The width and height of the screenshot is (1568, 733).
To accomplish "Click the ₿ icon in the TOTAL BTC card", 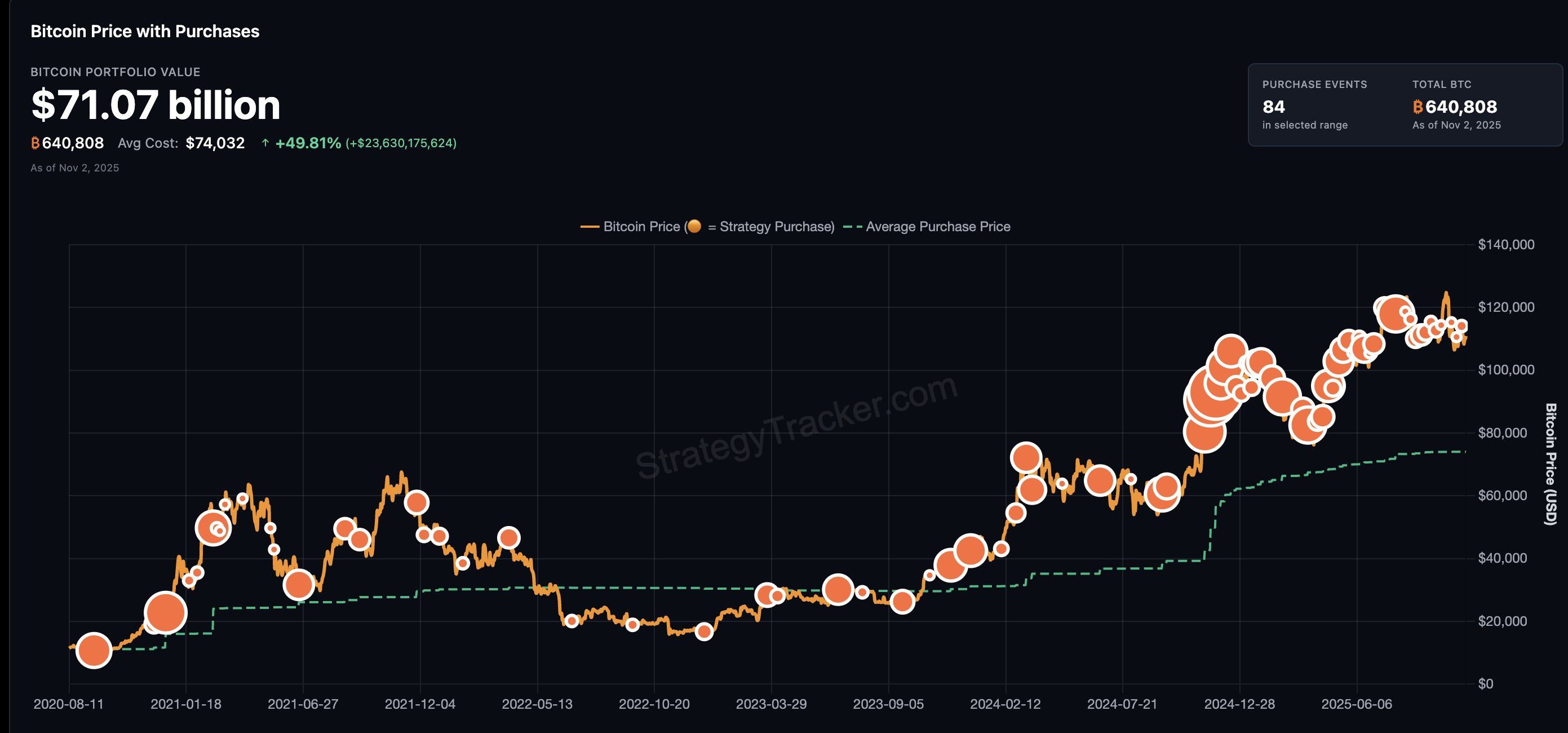I will [1419, 107].
